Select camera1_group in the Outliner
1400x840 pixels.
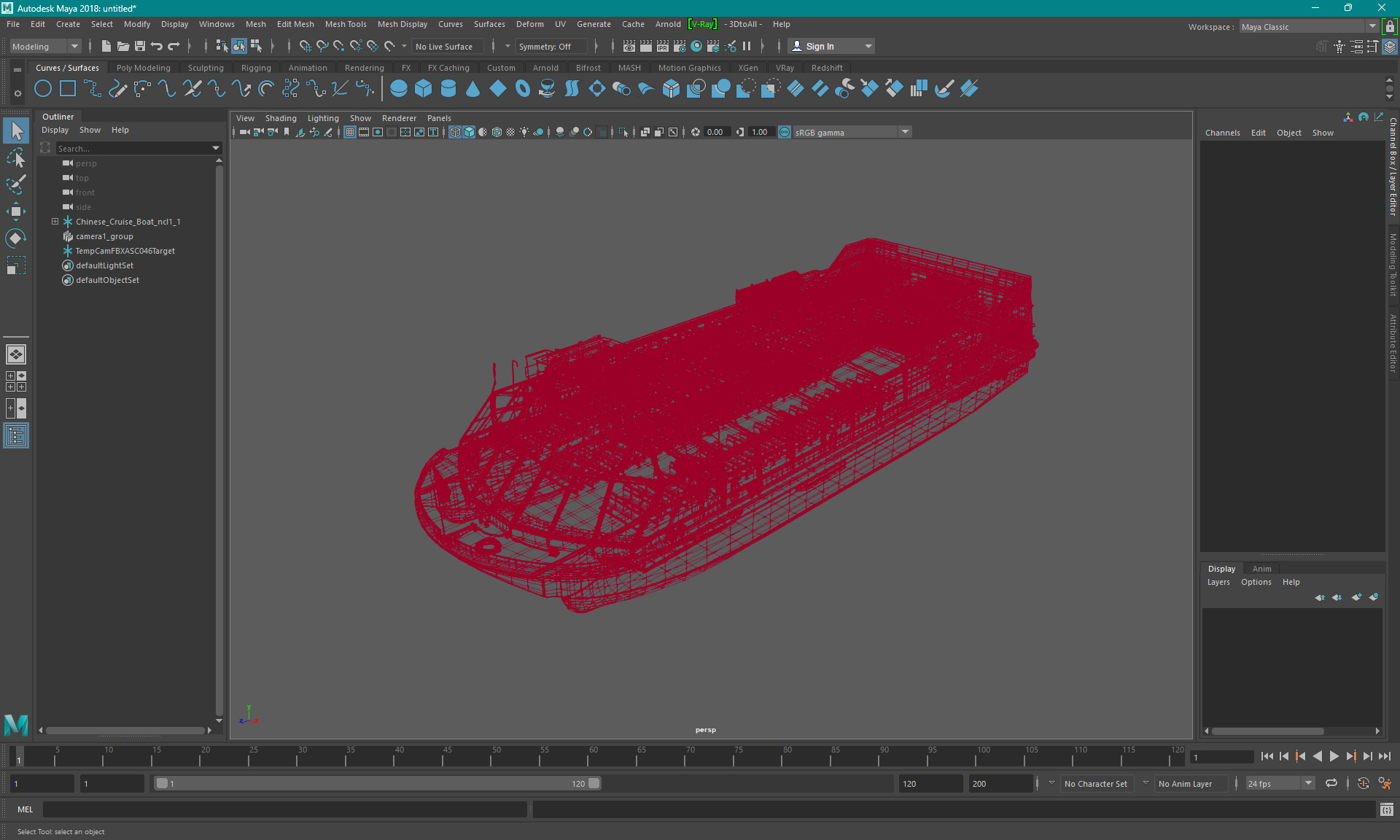(x=104, y=236)
